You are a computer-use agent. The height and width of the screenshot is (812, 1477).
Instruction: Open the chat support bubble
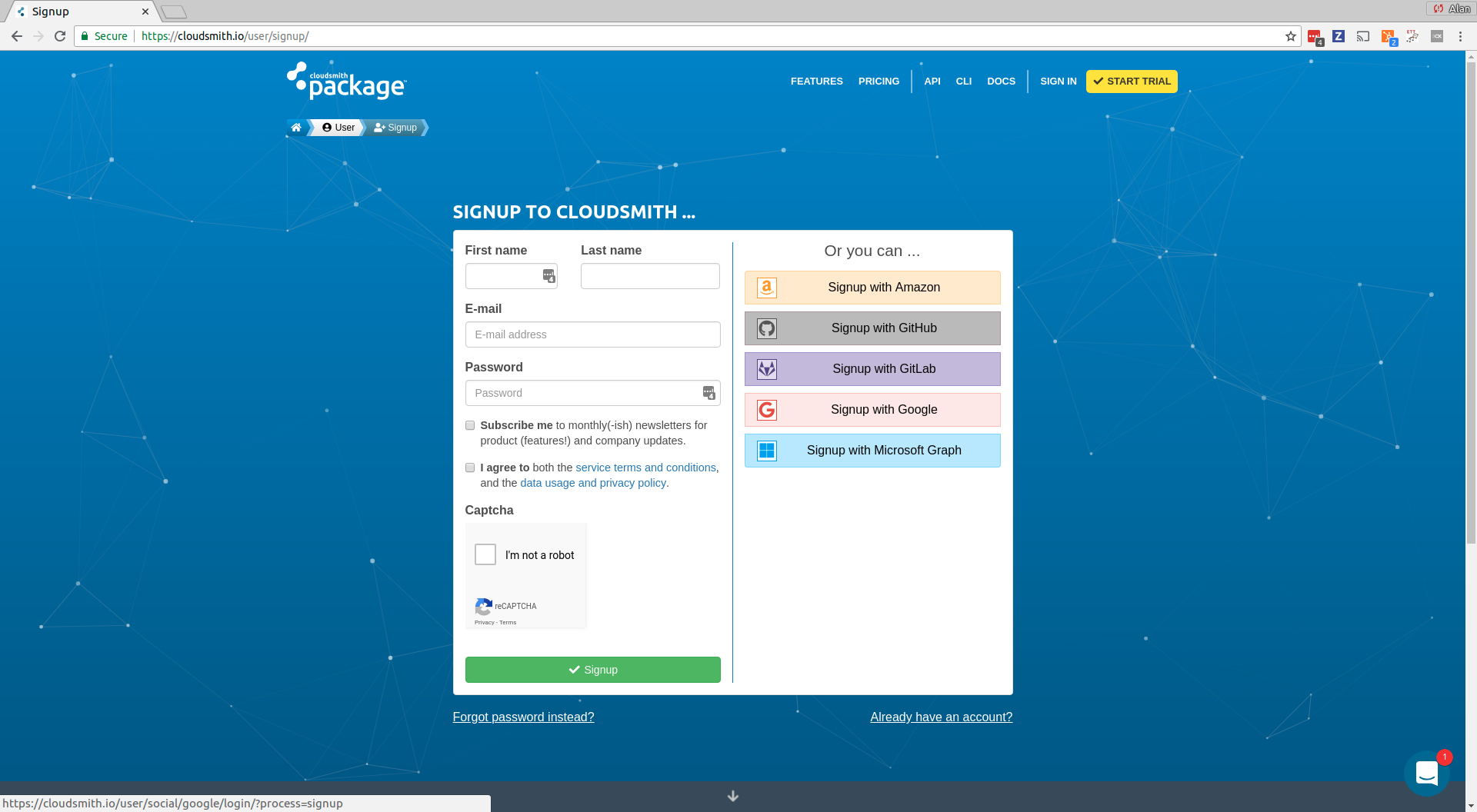click(x=1426, y=773)
